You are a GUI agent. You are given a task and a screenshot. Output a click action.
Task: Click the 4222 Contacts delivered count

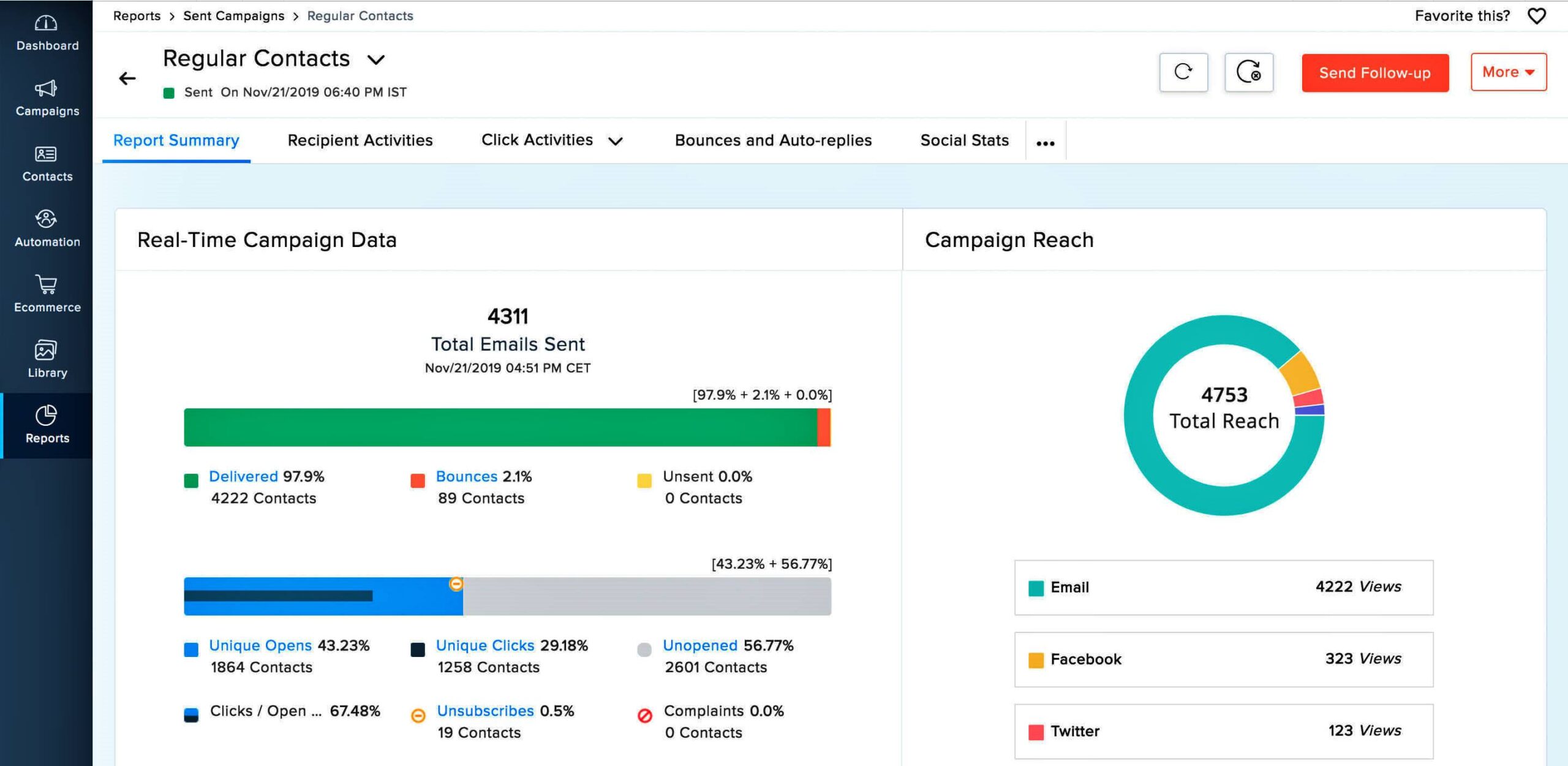click(x=263, y=499)
